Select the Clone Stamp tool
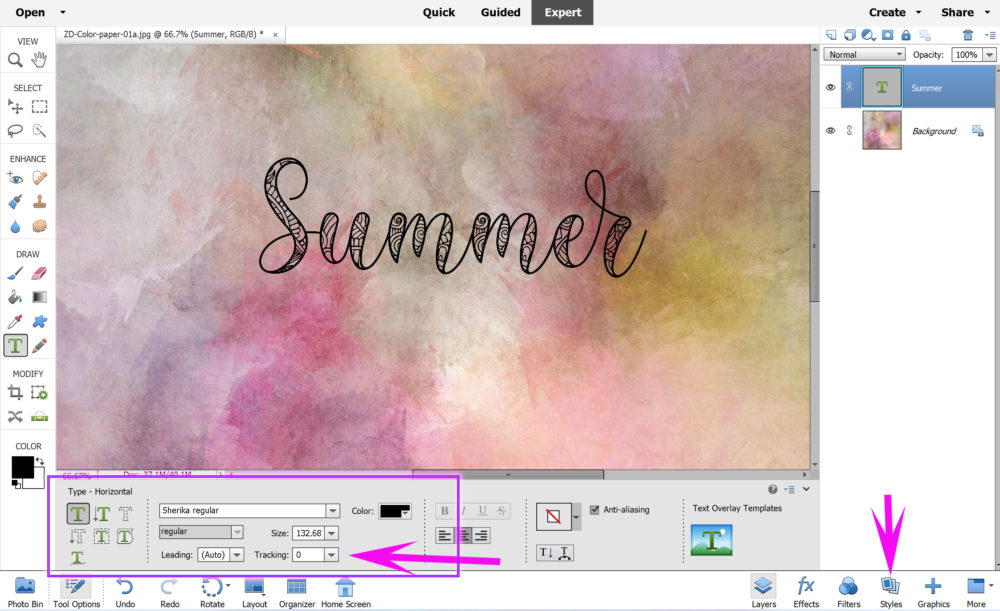1000x611 pixels. pos(40,202)
